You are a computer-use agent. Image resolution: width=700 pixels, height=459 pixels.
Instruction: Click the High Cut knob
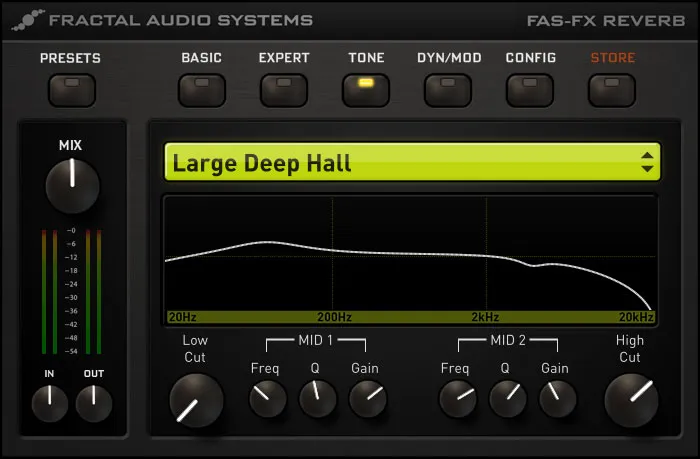click(631, 399)
